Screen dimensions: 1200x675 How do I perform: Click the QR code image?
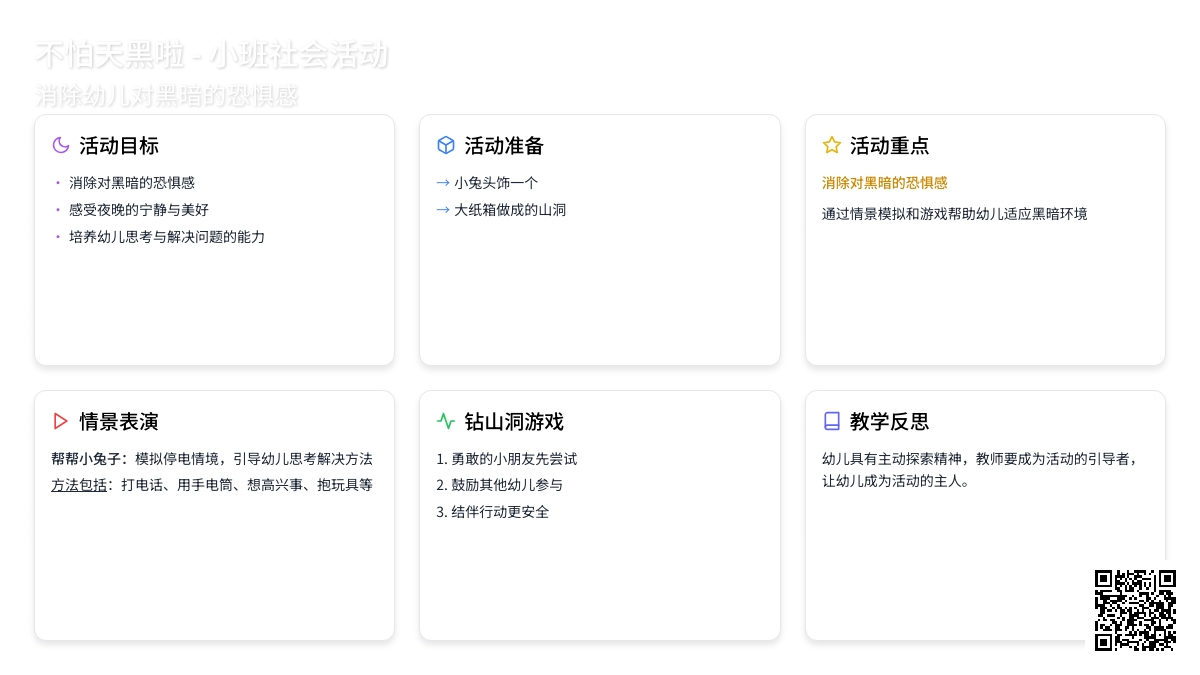1135,610
